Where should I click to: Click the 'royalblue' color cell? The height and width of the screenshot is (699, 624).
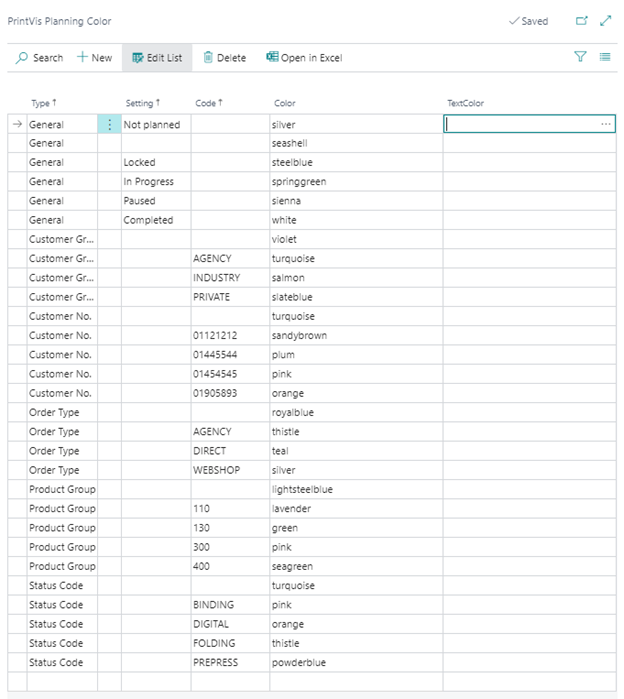click(356, 412)
